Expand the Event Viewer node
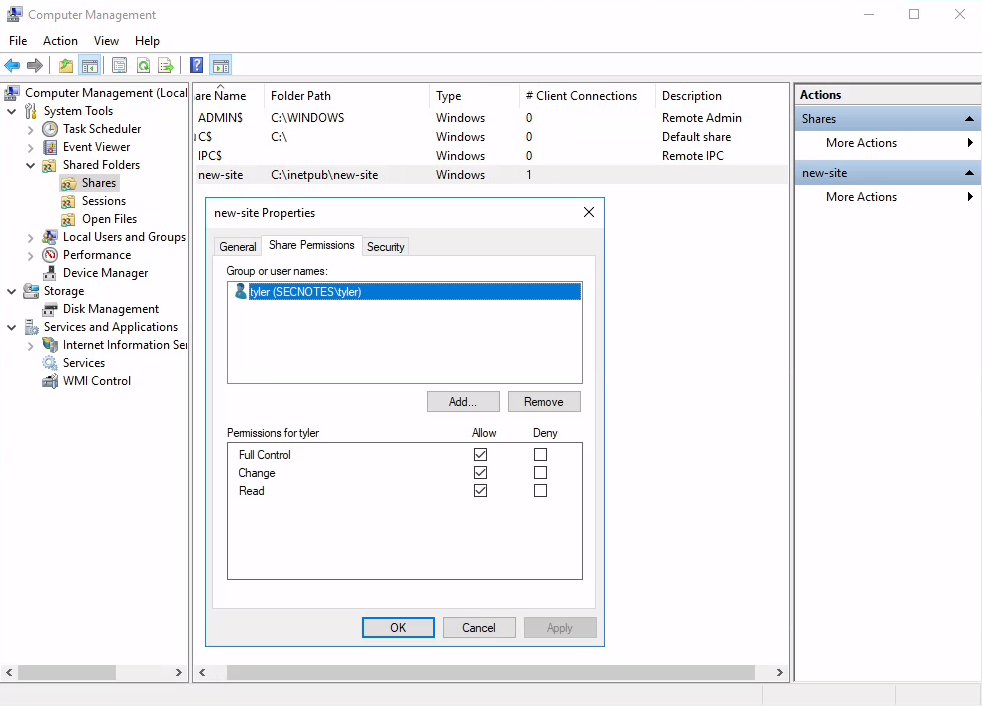 tap(31, 148)
